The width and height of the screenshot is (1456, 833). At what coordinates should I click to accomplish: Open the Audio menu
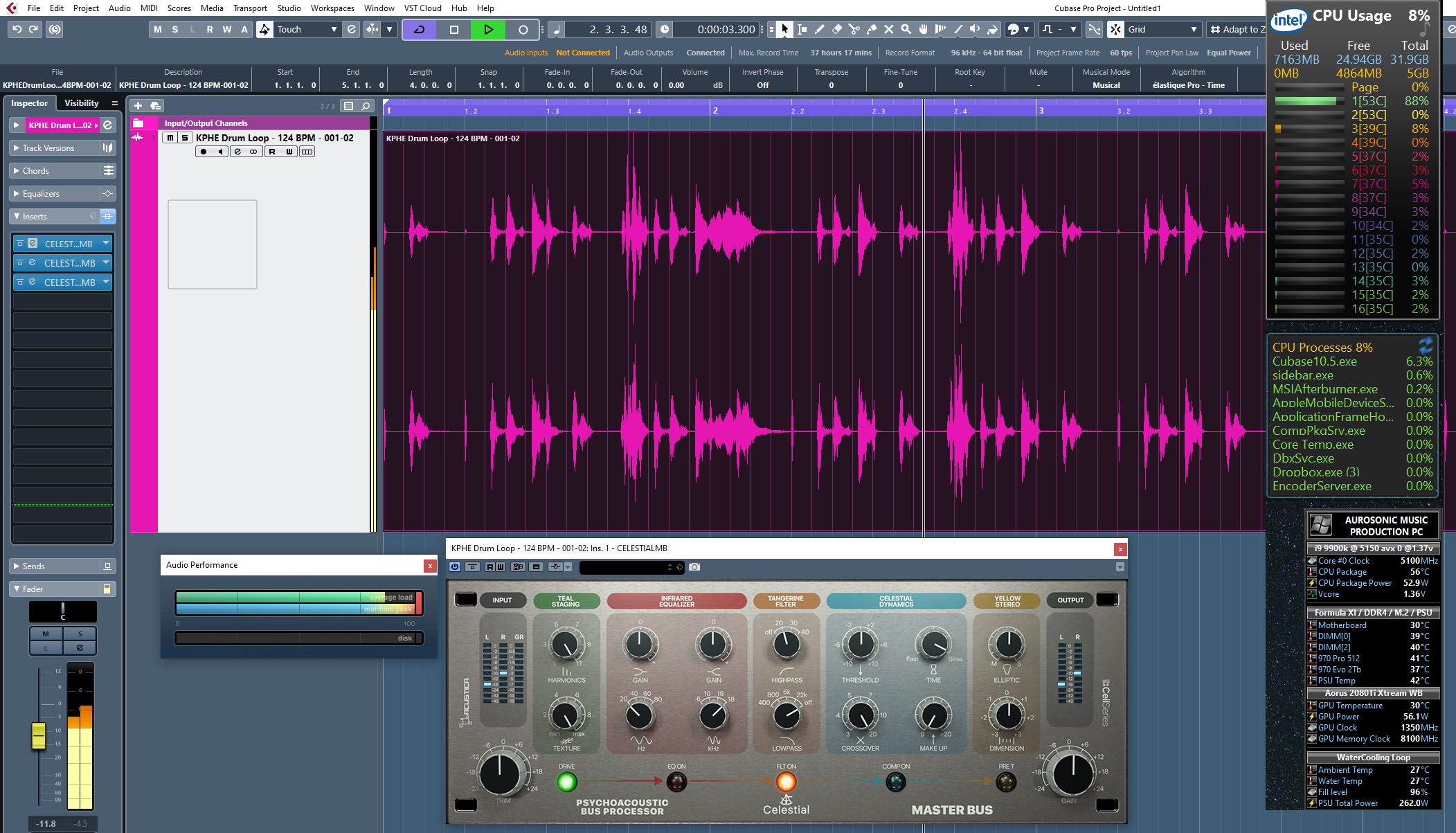point(120,8)
